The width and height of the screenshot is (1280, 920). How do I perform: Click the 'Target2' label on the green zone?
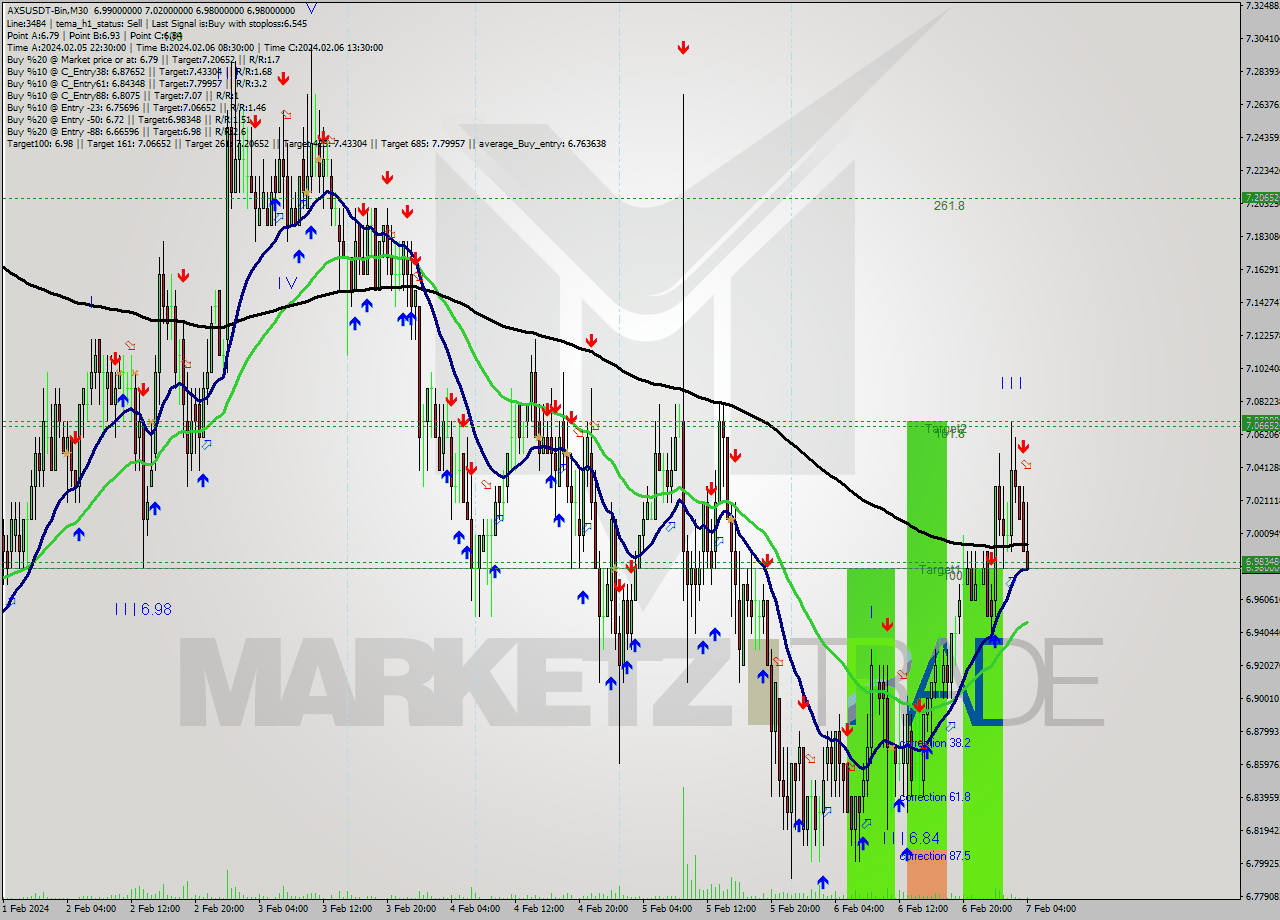pyautogui.click(x=945, y=428)
